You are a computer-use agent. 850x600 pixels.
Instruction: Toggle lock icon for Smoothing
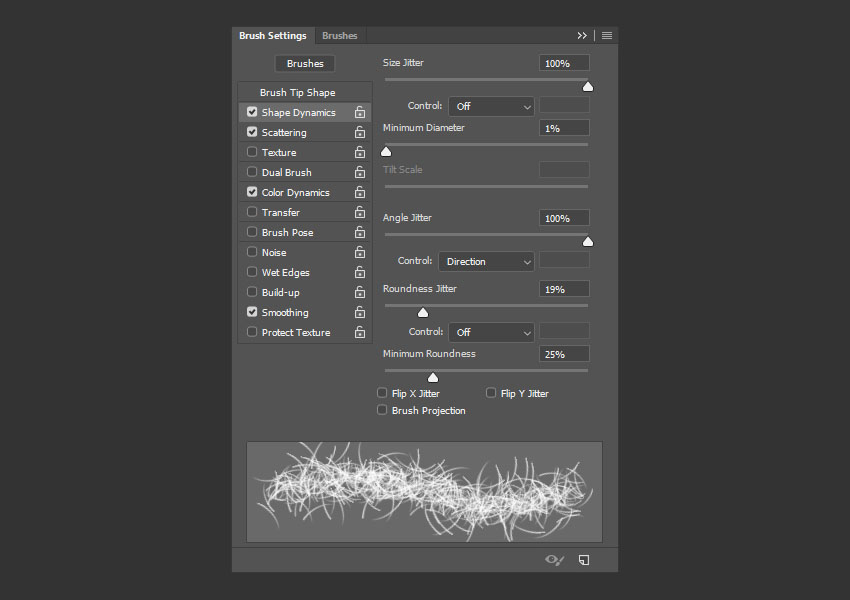coord(360,313)
